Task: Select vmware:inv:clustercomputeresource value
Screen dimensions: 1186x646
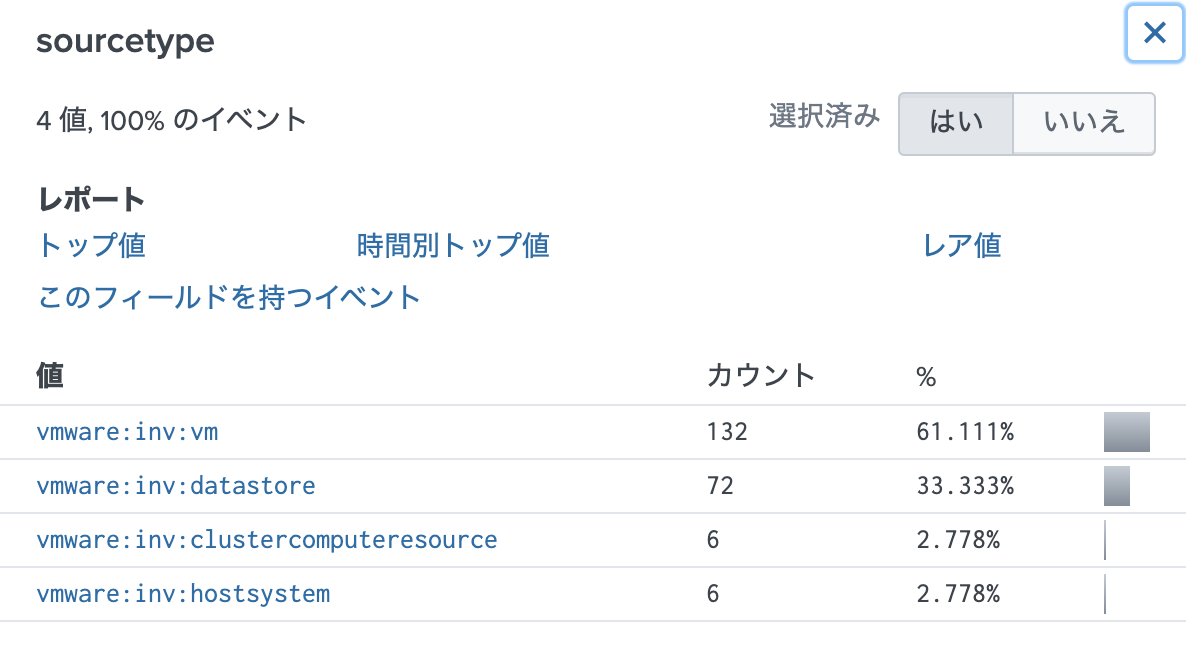Action: pos(266,540)
